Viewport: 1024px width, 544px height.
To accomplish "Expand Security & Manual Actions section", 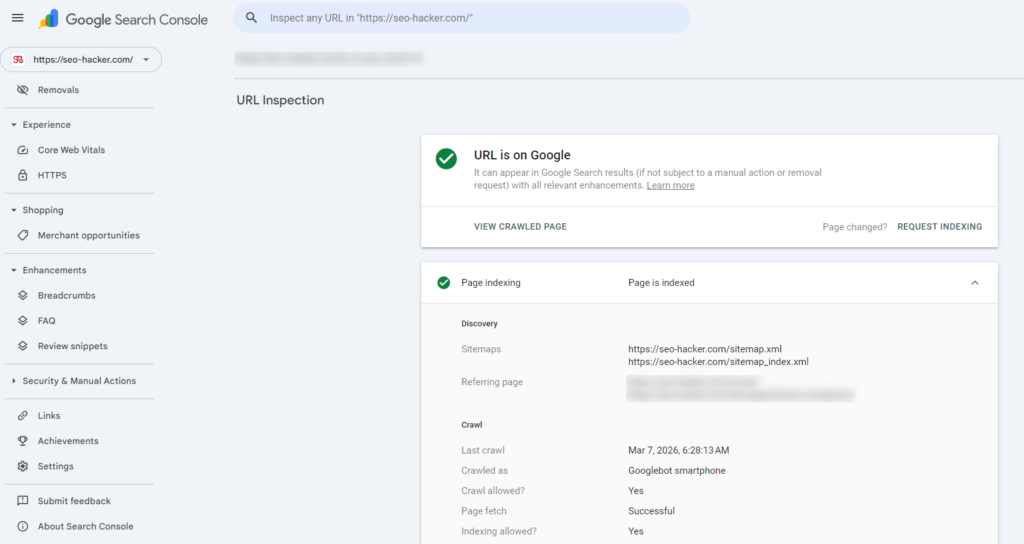I will (x=73, y=381).
